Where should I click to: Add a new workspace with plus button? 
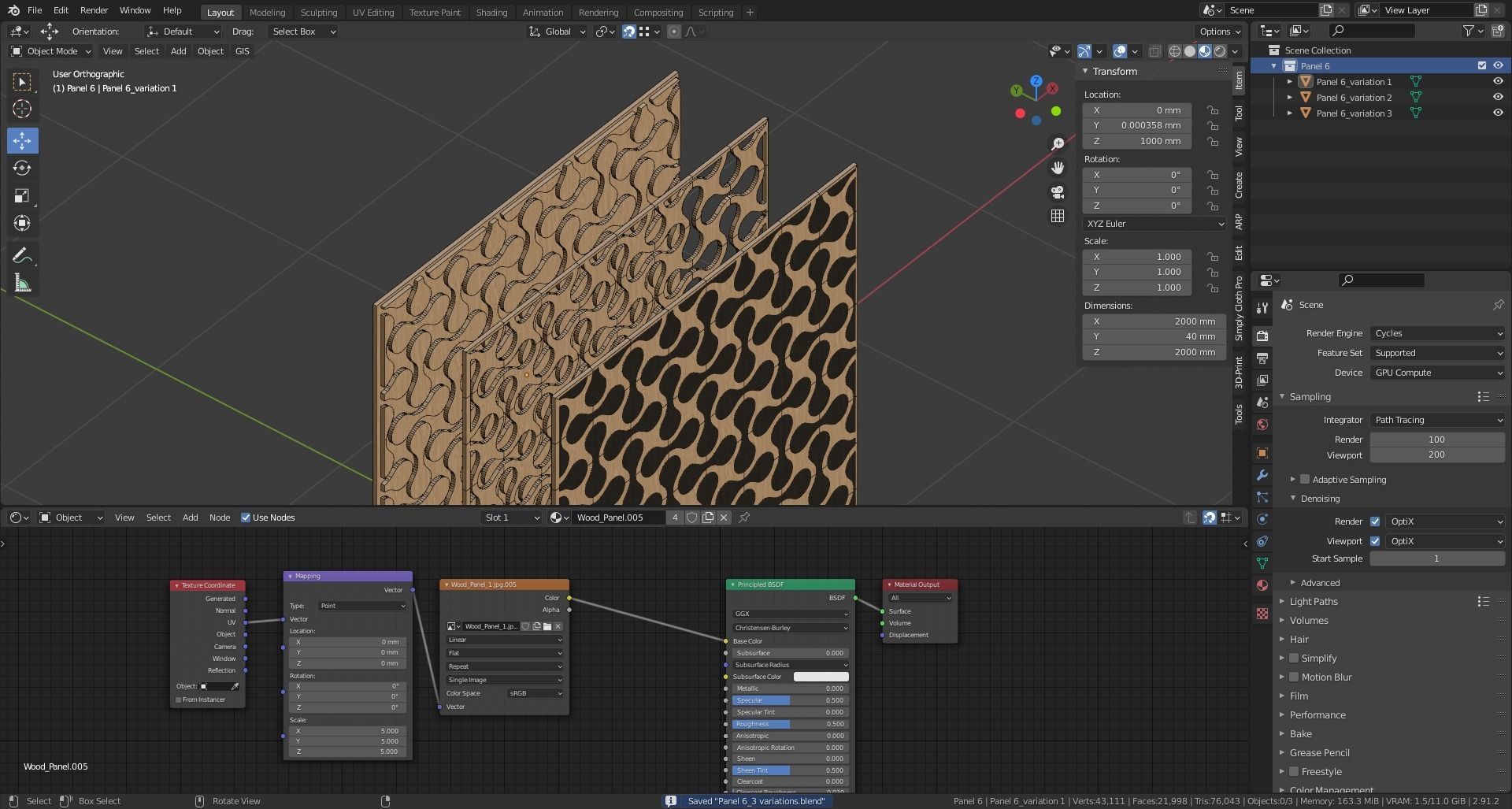pos(750,12)
